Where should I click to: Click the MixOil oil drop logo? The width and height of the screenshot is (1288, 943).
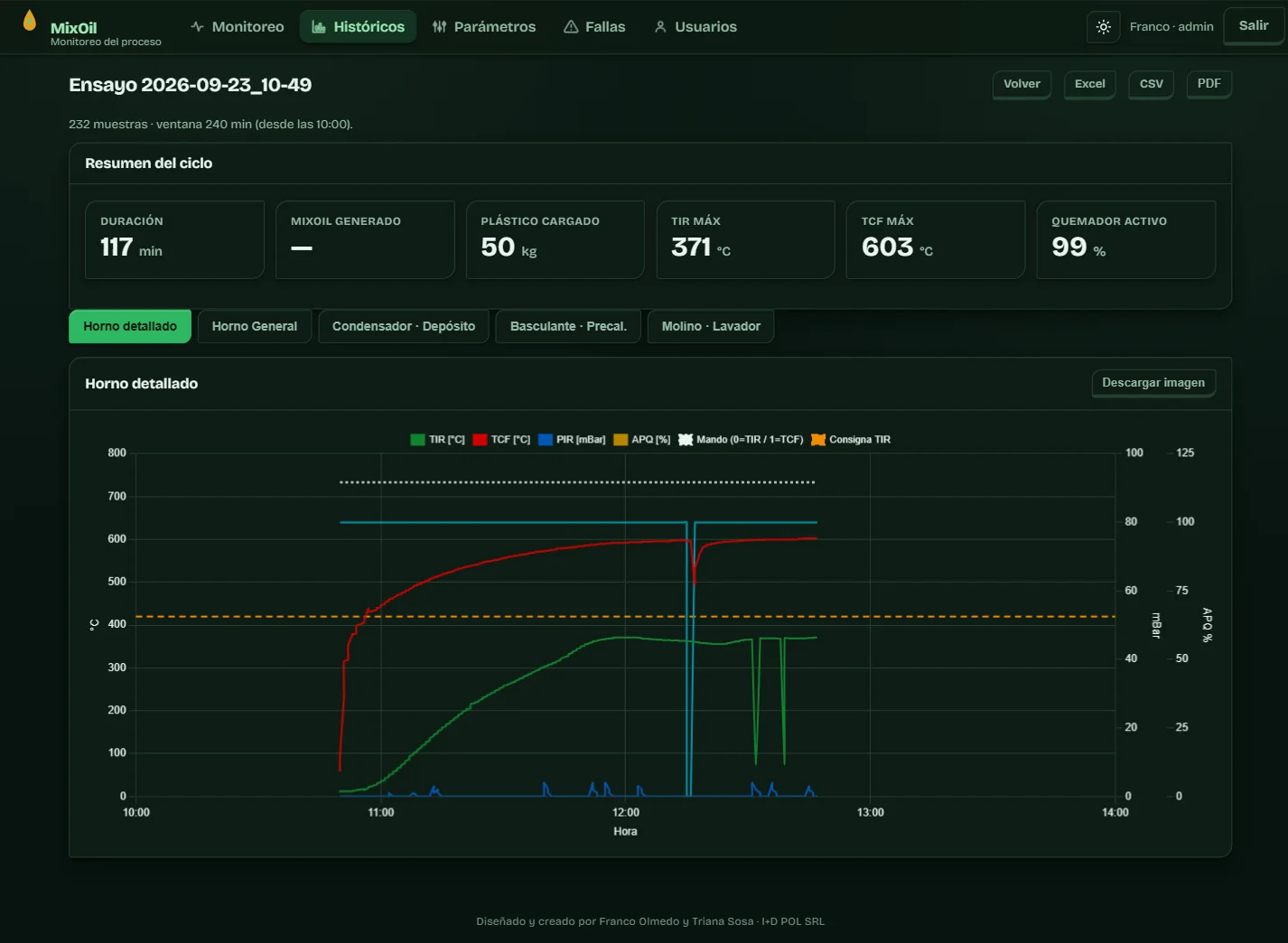point(30,20)
